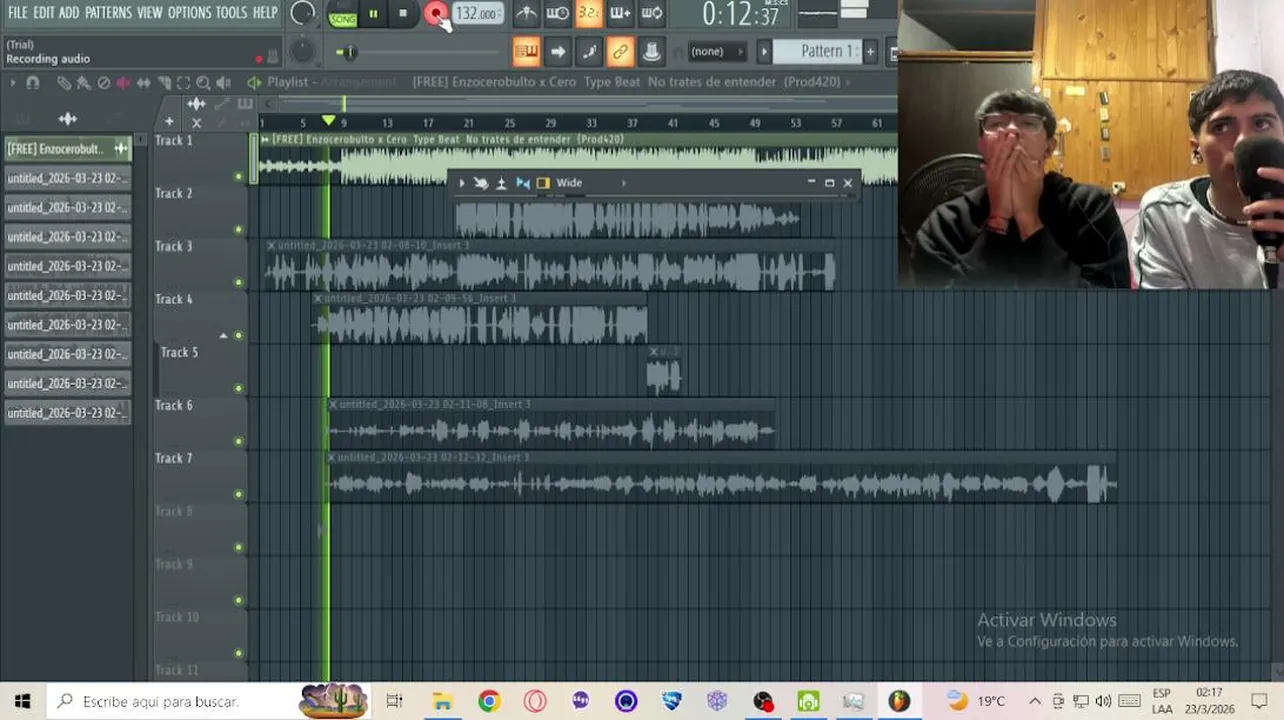
Task: Click the 0:12:37 time display
Action: point(741,14)
